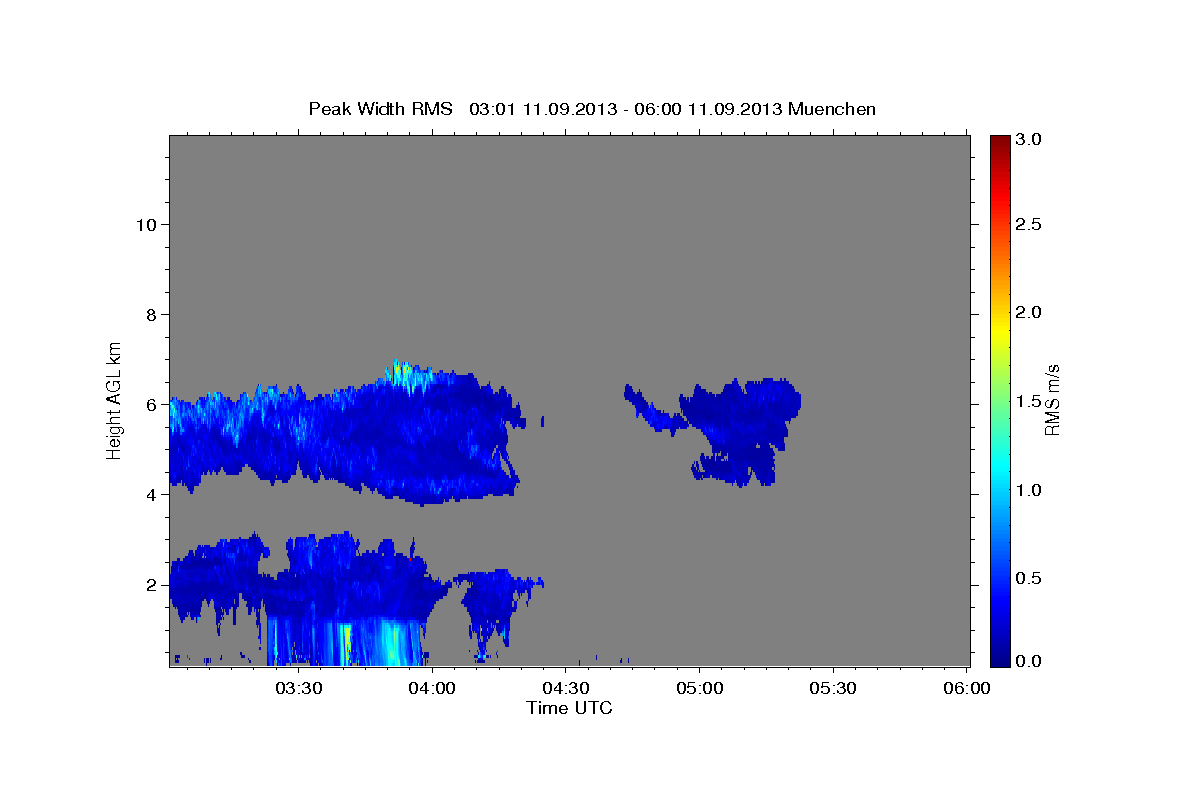Click the 'RMS m/s' colorbar title

(x=1052, y=399)
